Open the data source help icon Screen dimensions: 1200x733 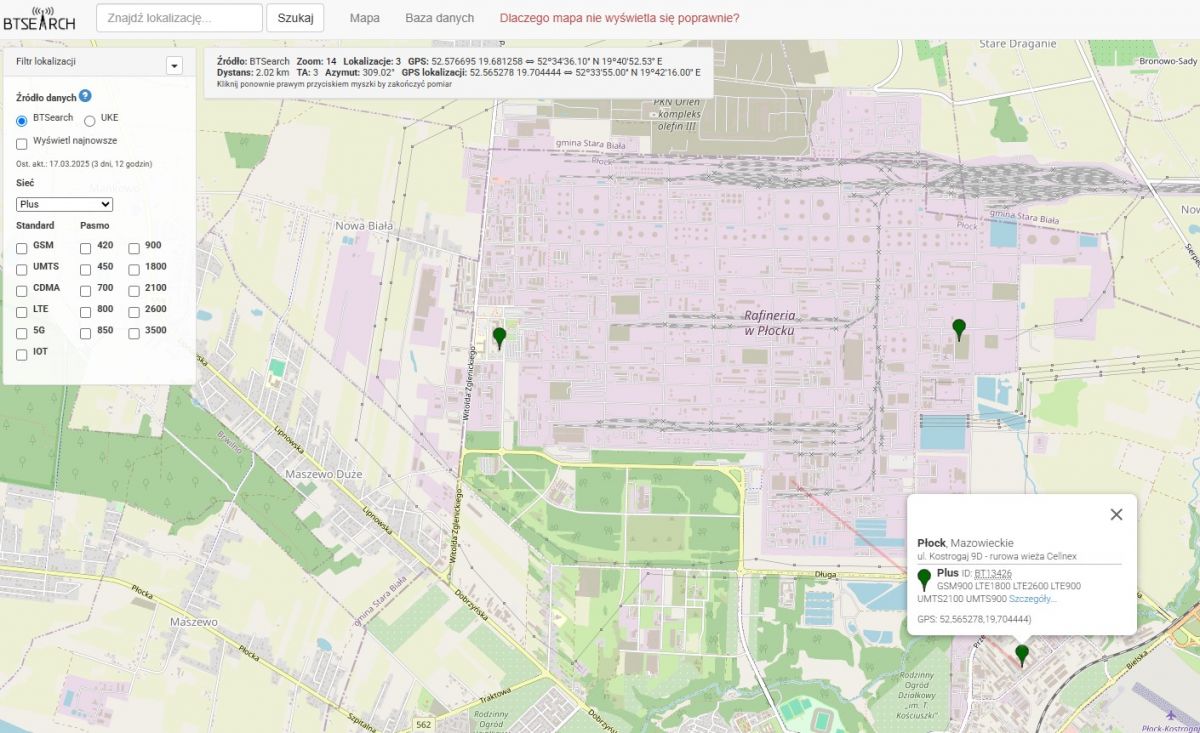coord(85,96)
